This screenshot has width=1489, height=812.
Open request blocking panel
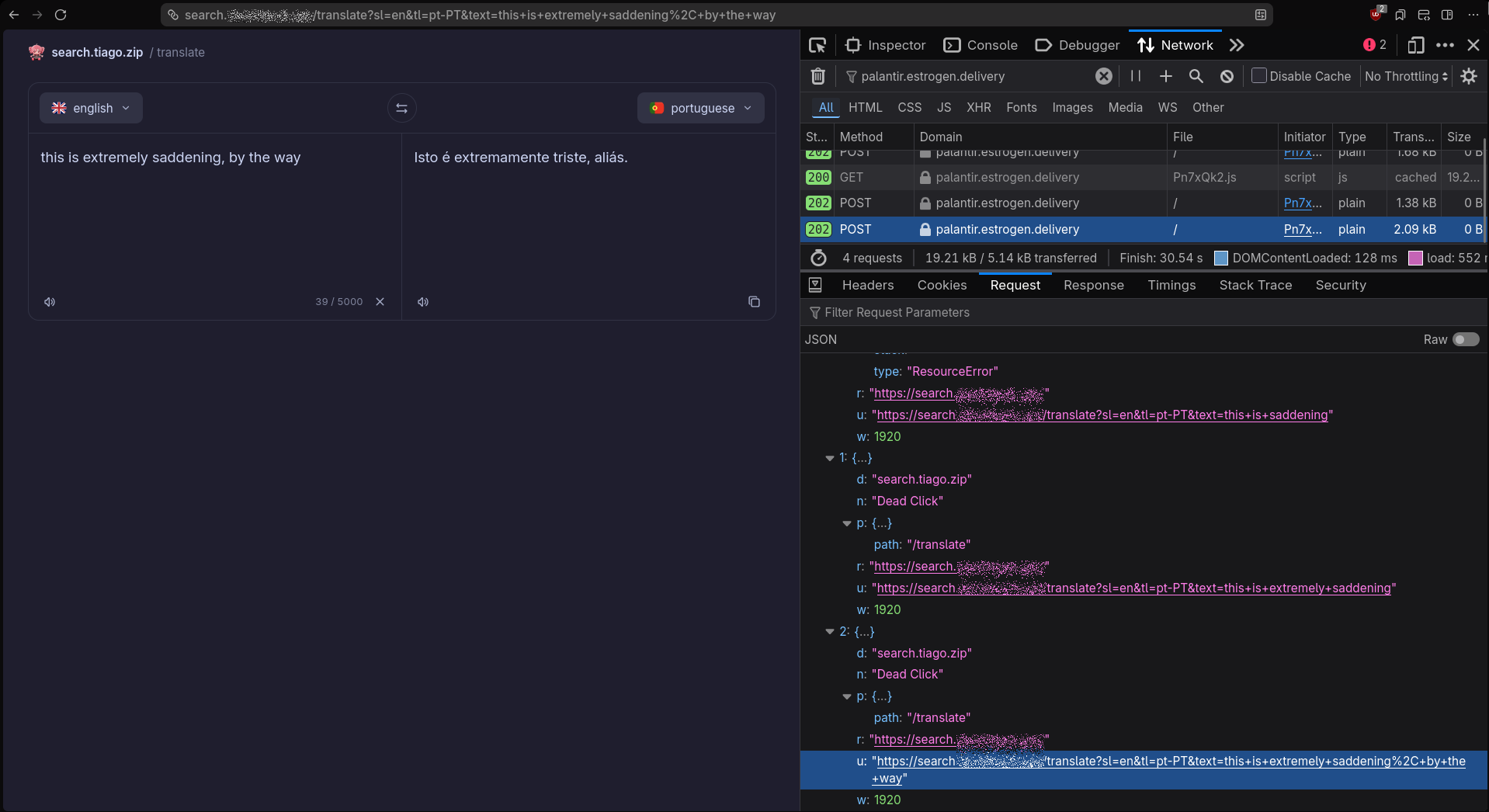1227,76
